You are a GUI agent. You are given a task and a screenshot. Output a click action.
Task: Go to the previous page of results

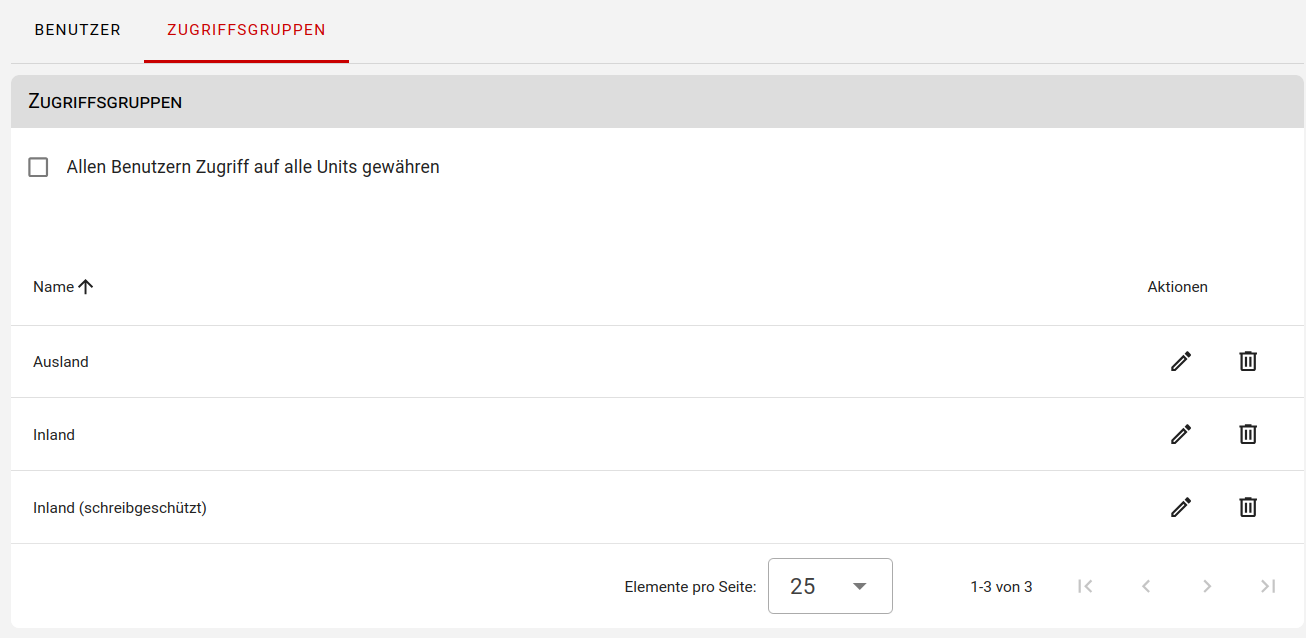[x=1146, y=586]
